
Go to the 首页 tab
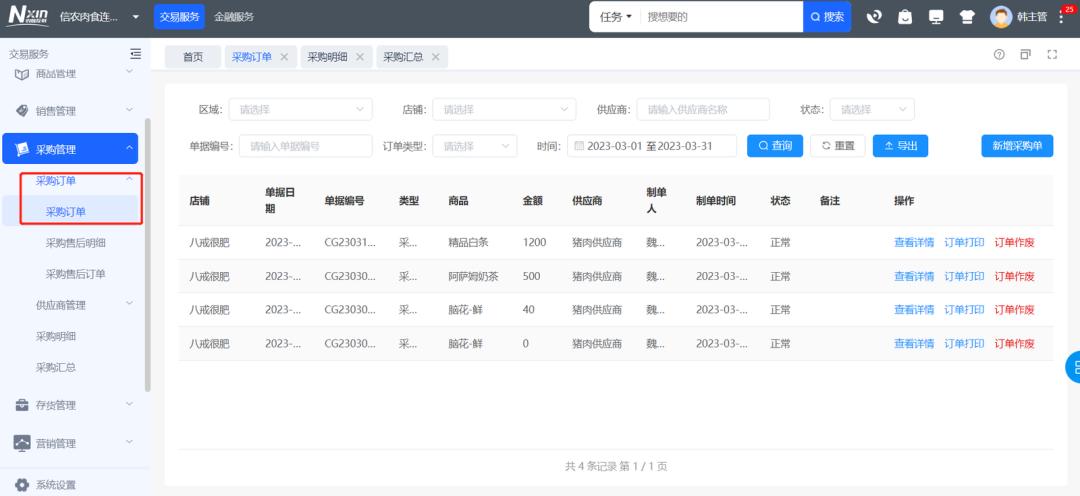click(193, 57)
